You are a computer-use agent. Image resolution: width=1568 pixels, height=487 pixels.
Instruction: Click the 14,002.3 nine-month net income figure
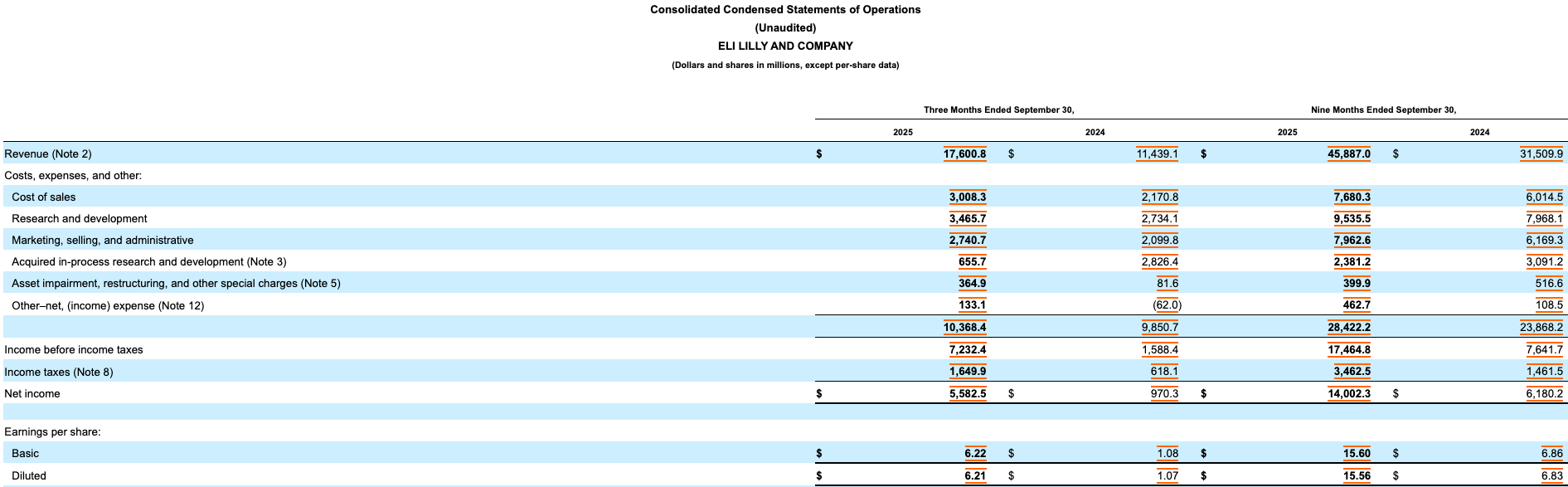tap(1348, 393)
